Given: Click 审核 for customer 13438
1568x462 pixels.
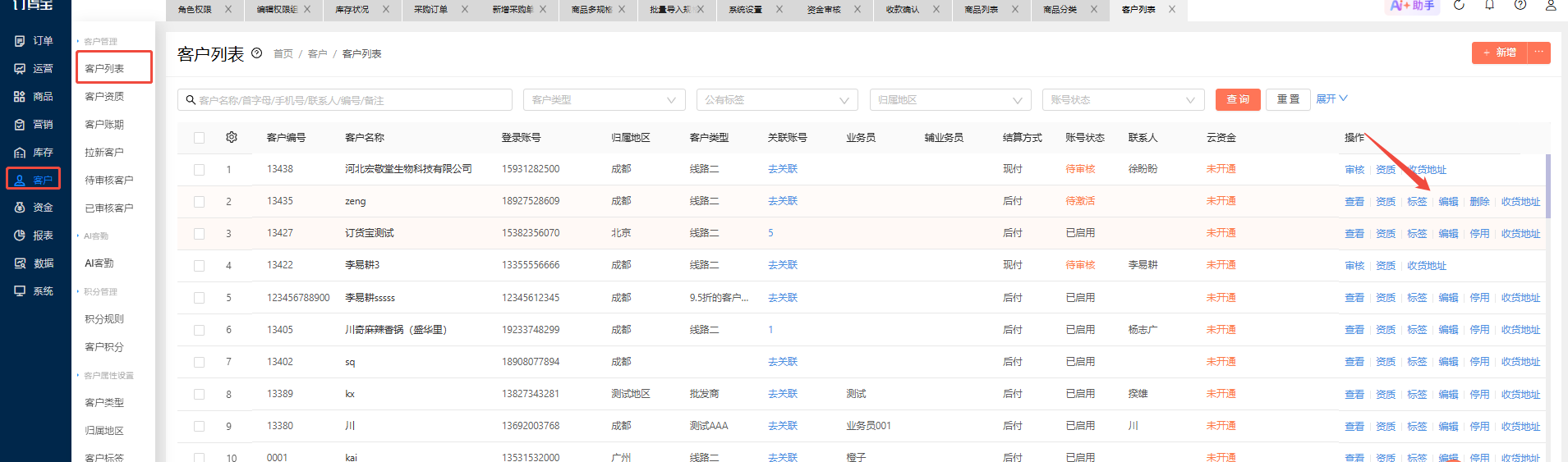Looking at the screenshot, I should tap(1354, 170).
